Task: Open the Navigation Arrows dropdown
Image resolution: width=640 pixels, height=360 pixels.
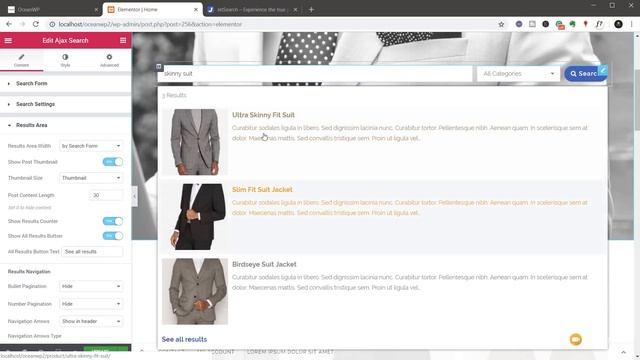Action: tap(91, 321)
